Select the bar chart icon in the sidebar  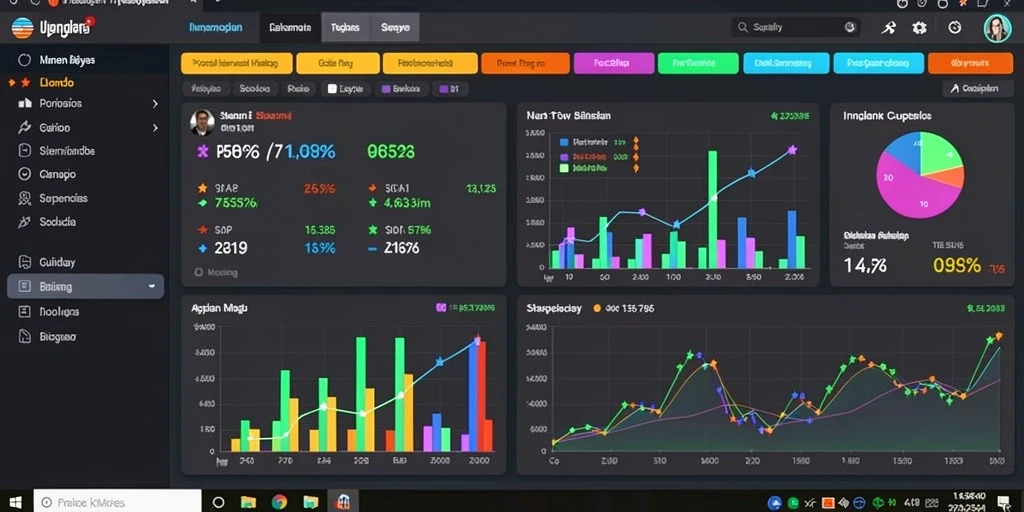[x=25, y=103]
